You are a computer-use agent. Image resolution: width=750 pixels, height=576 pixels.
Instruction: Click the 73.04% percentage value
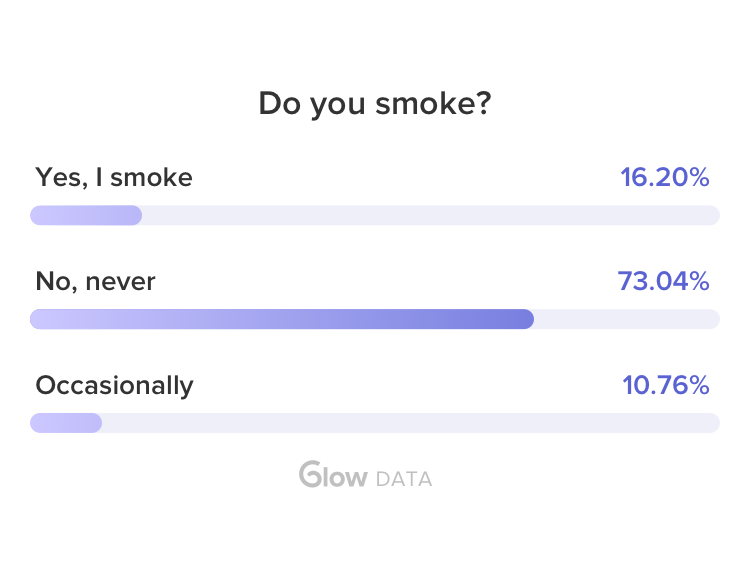point(663,282)
